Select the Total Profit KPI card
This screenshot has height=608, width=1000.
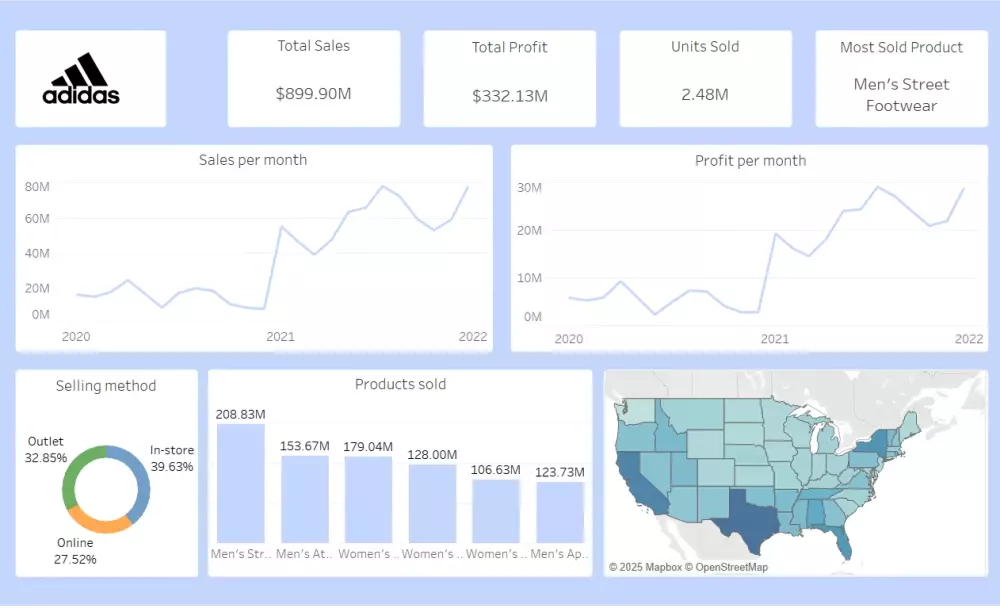tap(510, 77)
